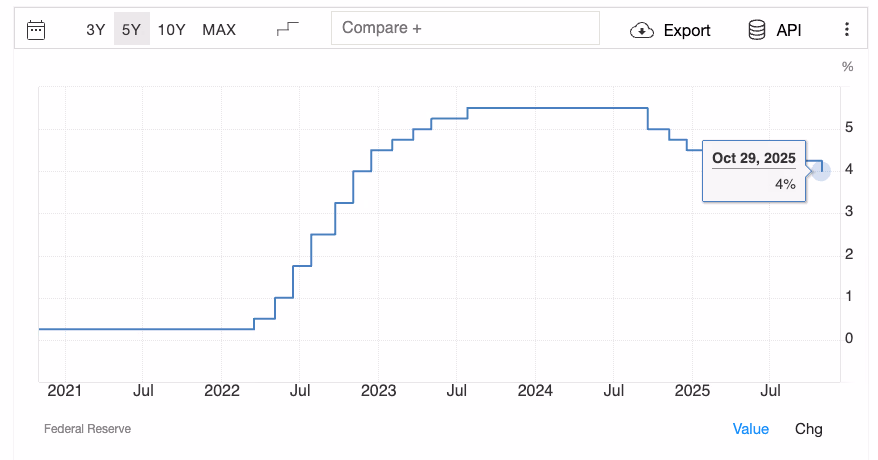The height and width of the screenshot is (460, 878).
Task: Show the MAX historical range
Action: point(219,29)
